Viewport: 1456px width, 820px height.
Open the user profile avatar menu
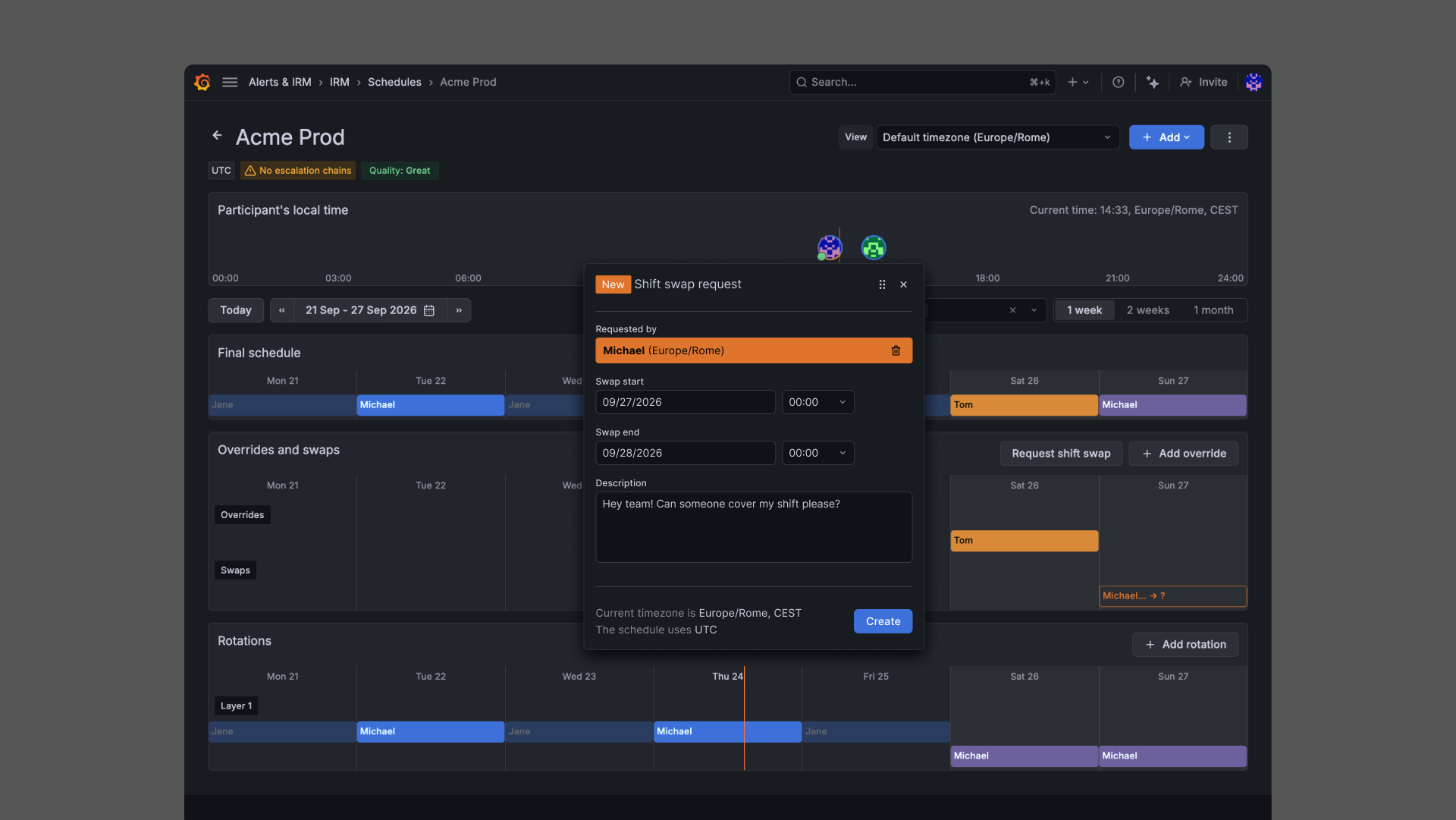[1254, 82]
